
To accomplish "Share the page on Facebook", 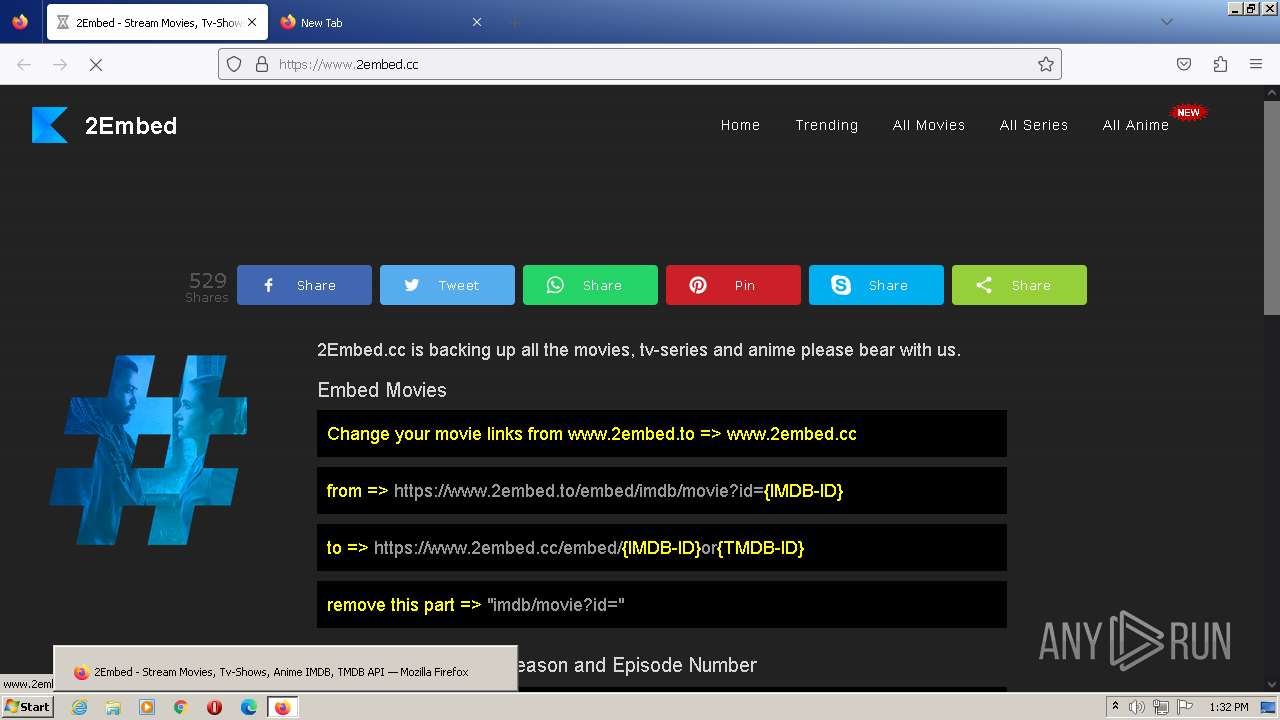I will 304,285.
